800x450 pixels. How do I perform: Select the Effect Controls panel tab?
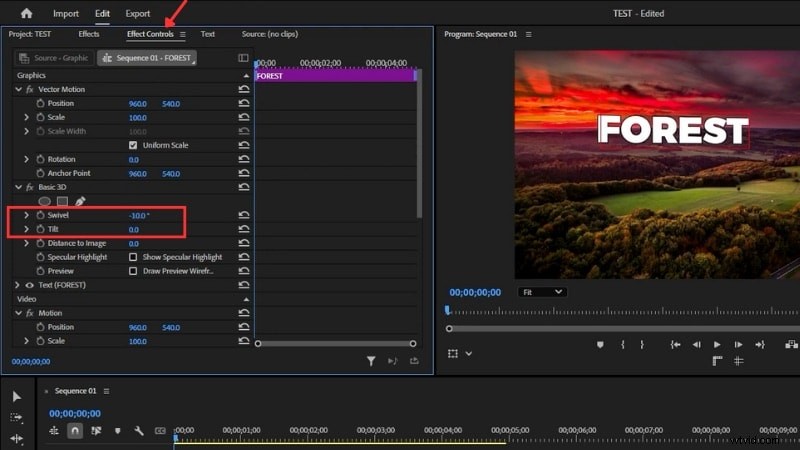[150, 34]
